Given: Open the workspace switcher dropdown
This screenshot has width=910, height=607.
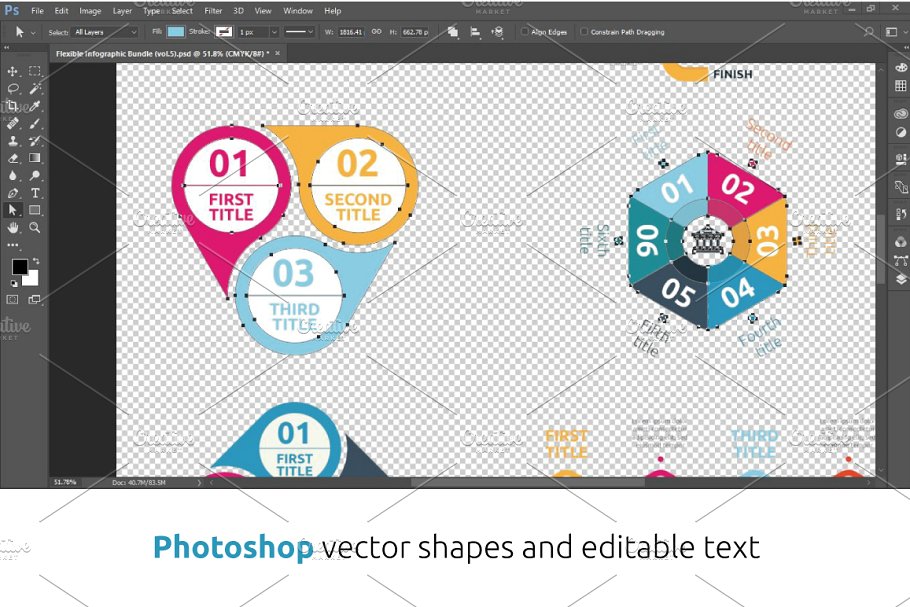Looking at the screenshot, I should (x=893, y=31).
